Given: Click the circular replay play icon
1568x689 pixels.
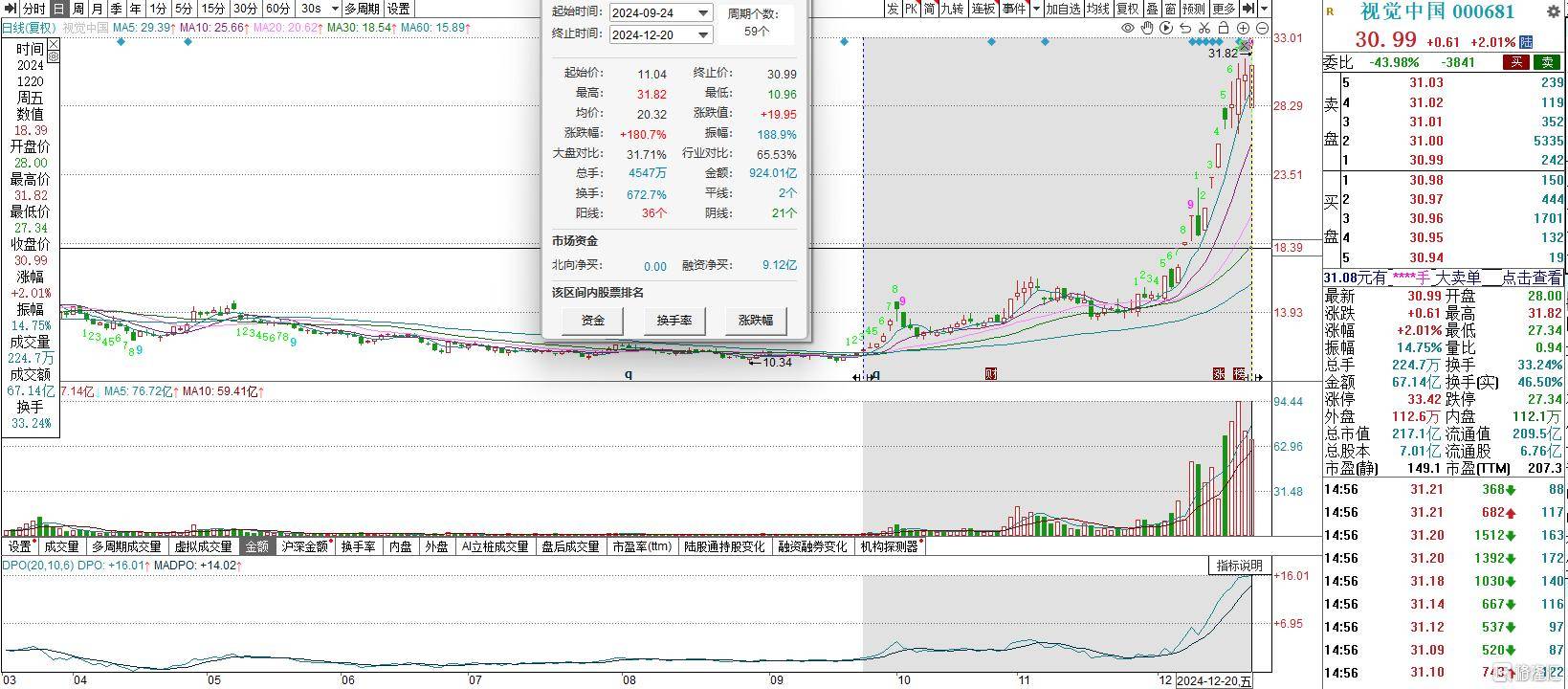Looking at the screenshot, I should (1166, 28).
